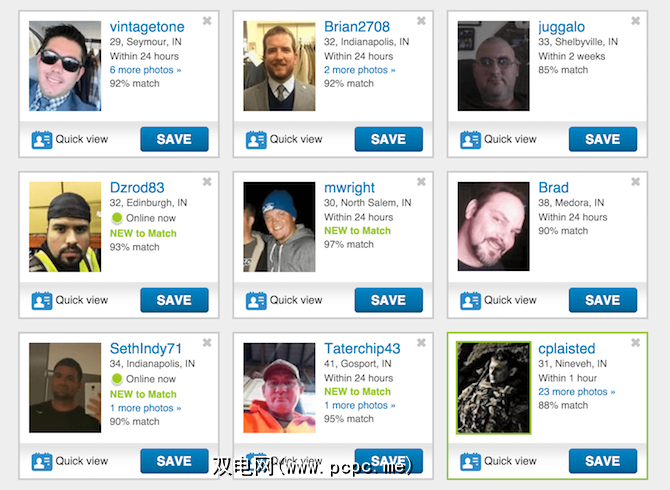The width and height of the screenshot is (670, 490).
Task: Save the Brian2708 profile
Action: pyautogui.click(x=388, y=139)
